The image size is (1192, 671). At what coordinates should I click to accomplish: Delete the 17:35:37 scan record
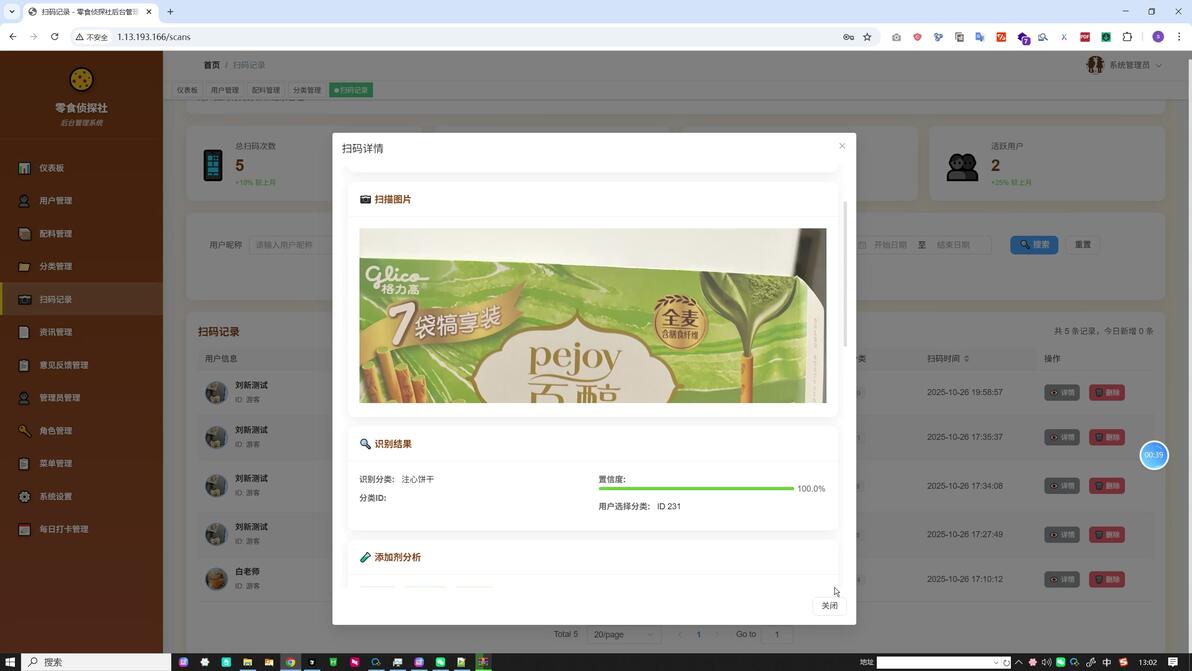(1107, 437)
